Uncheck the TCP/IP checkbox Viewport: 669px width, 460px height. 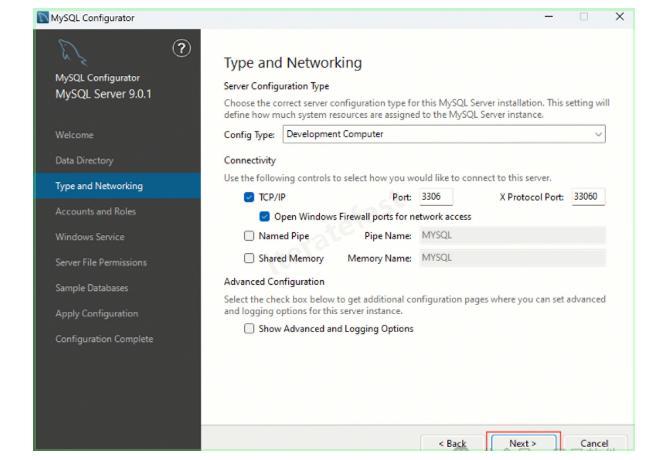click(x=249, y=197)
